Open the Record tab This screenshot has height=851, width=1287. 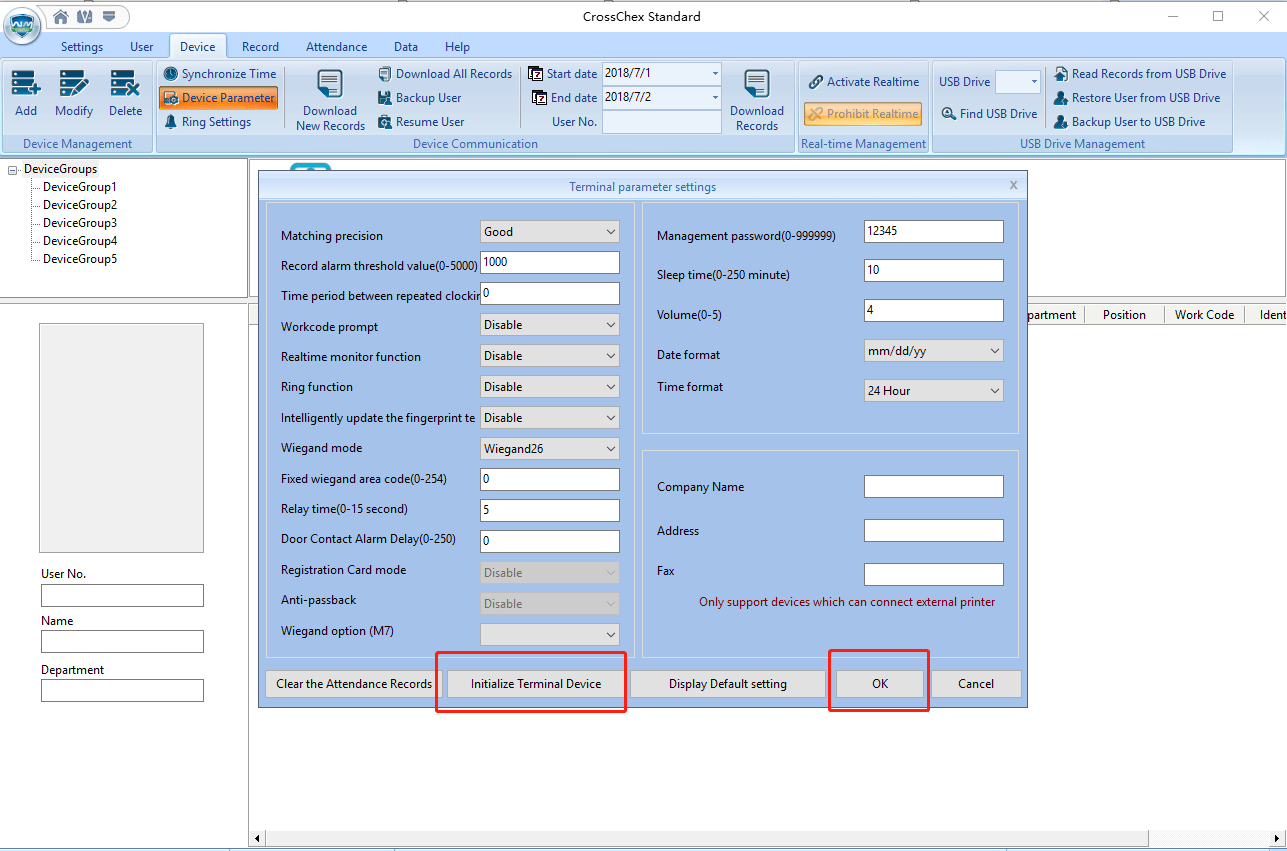(260, 47)
